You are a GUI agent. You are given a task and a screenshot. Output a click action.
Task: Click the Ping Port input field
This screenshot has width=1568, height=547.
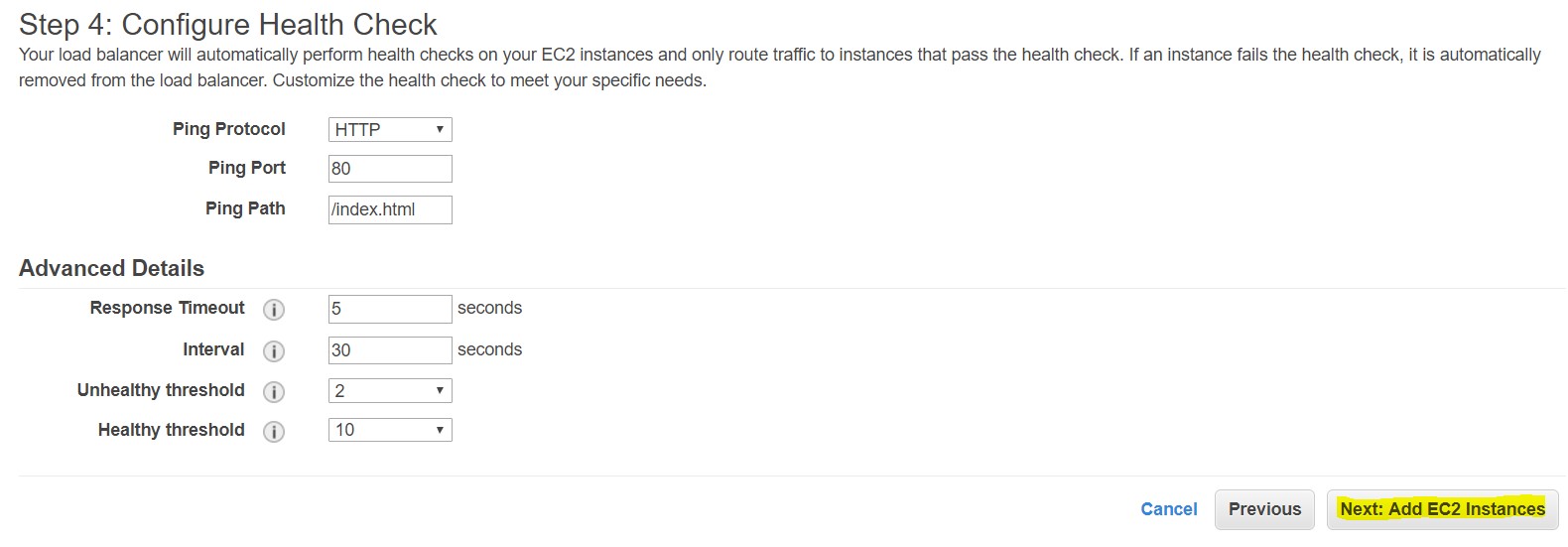point(390,169)
